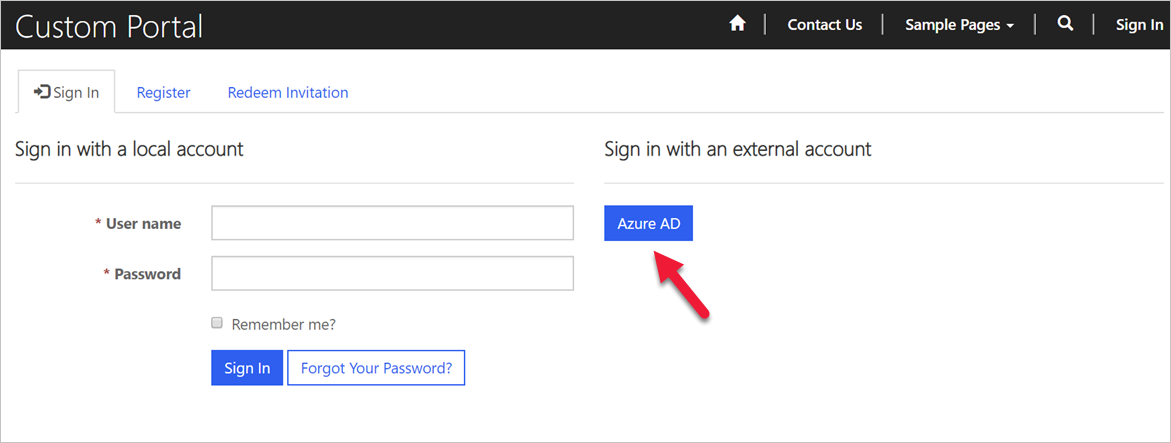The image size is (1171, 443).
Task: Open the Contact Us page
Action: pos(824,25)
